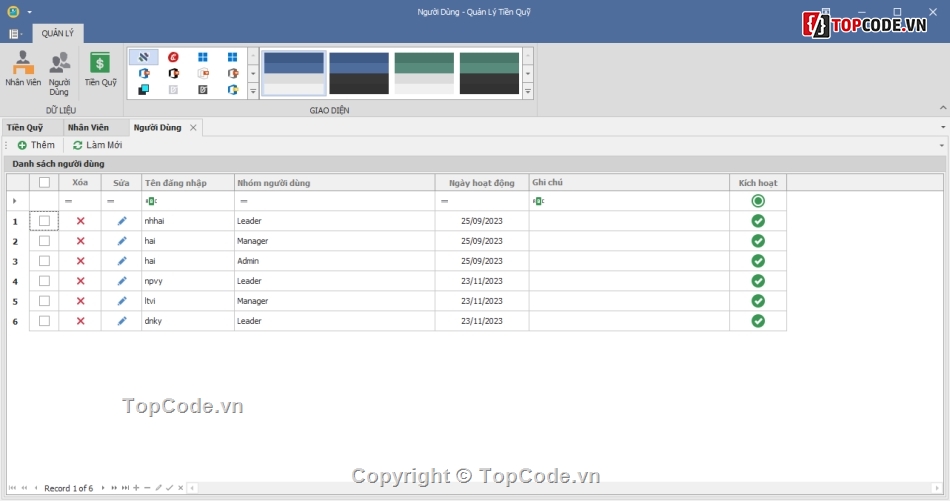Click the Người Dùng ribbon icon
Image resolution: width=950 pixels, height=501 pixels.
[59, 72]
